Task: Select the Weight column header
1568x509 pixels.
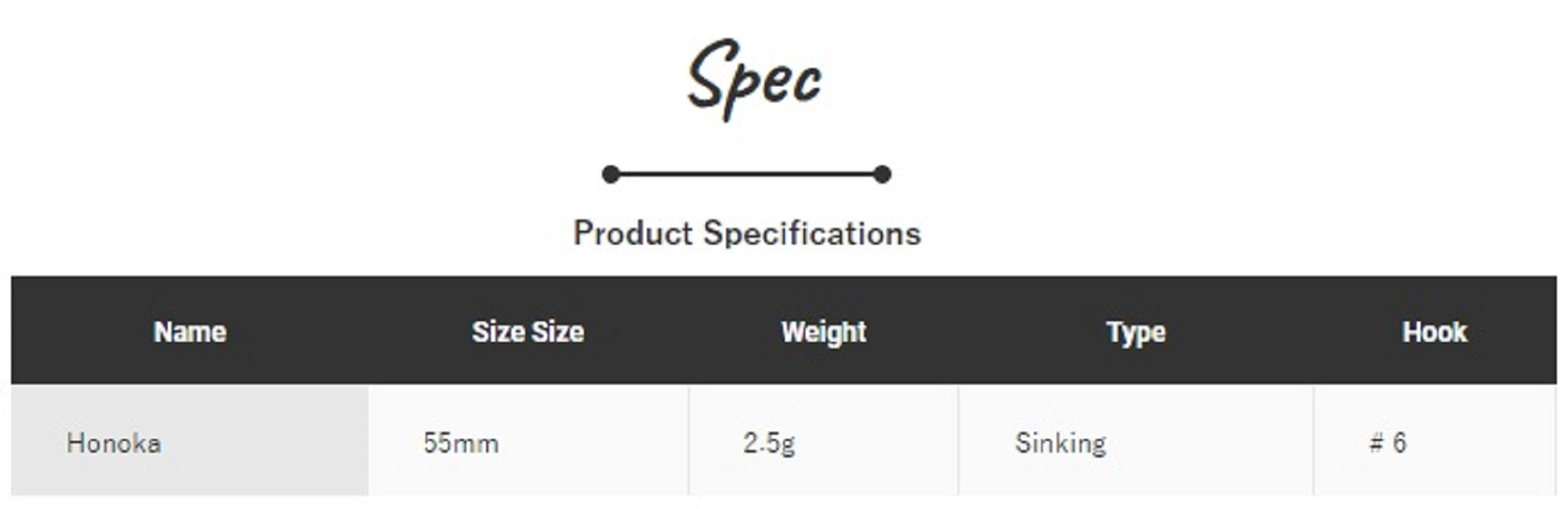Action: coord(823,332)
